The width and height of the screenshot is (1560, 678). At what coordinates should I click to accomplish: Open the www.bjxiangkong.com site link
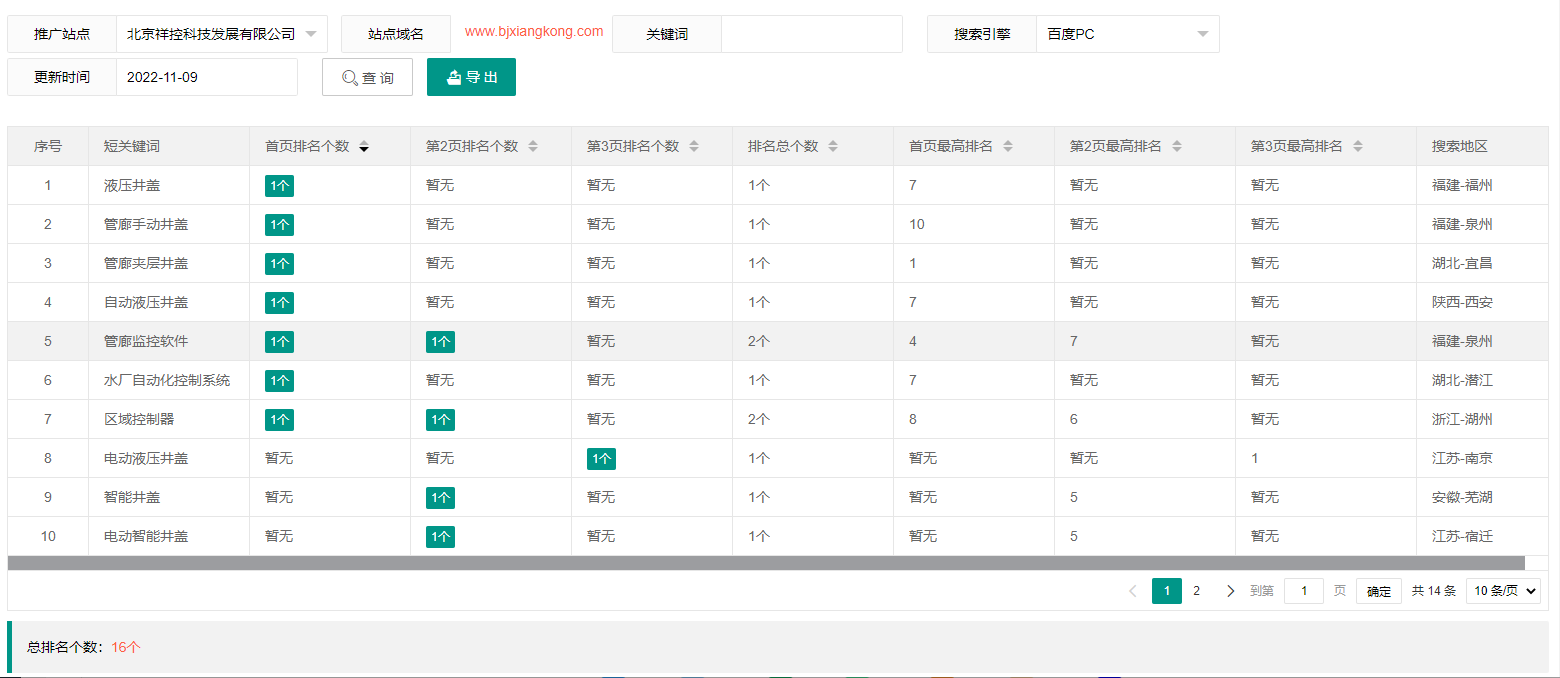pyautogui.click(x=532, y=32)
